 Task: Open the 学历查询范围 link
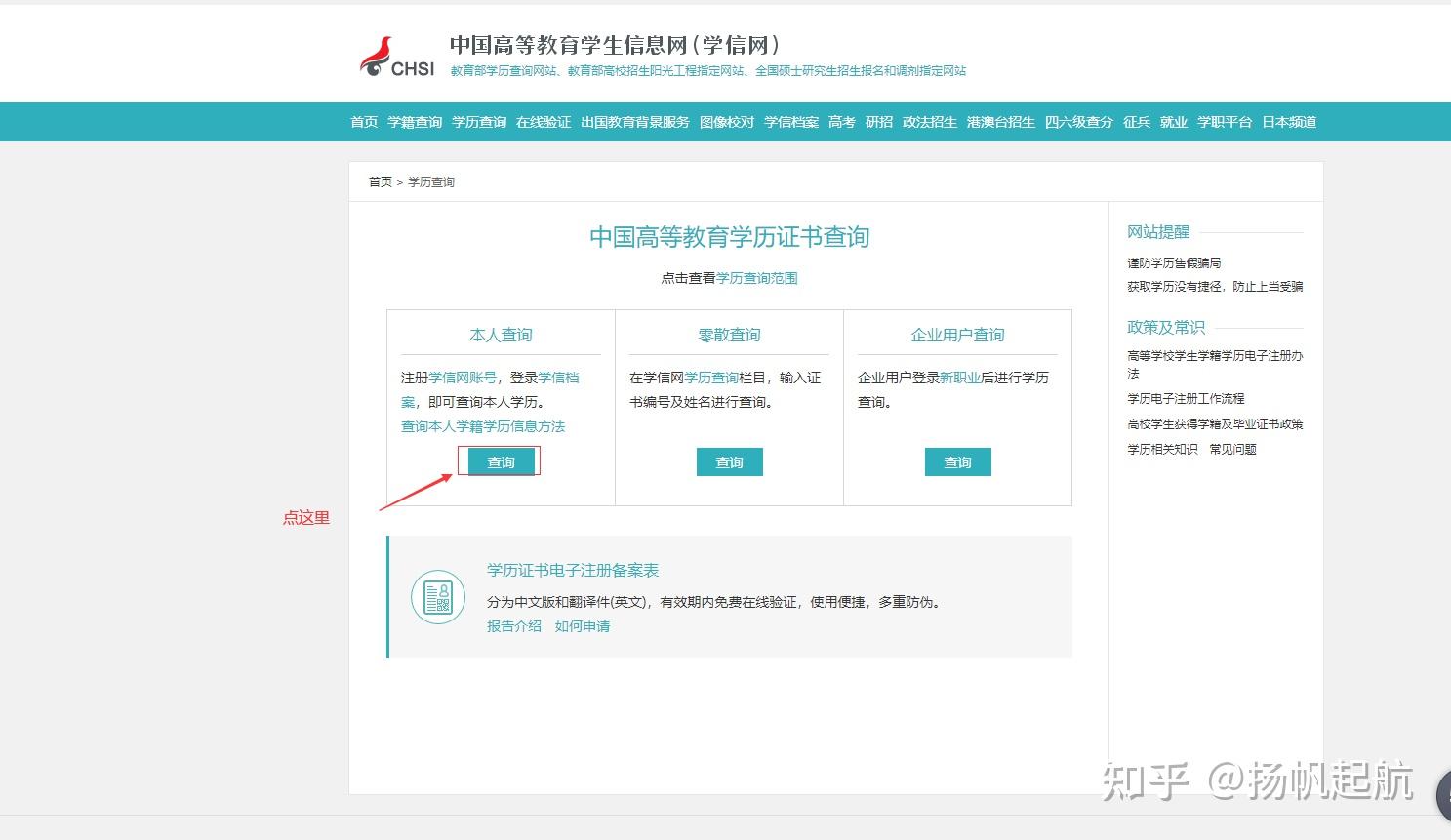tap(757, 278)
